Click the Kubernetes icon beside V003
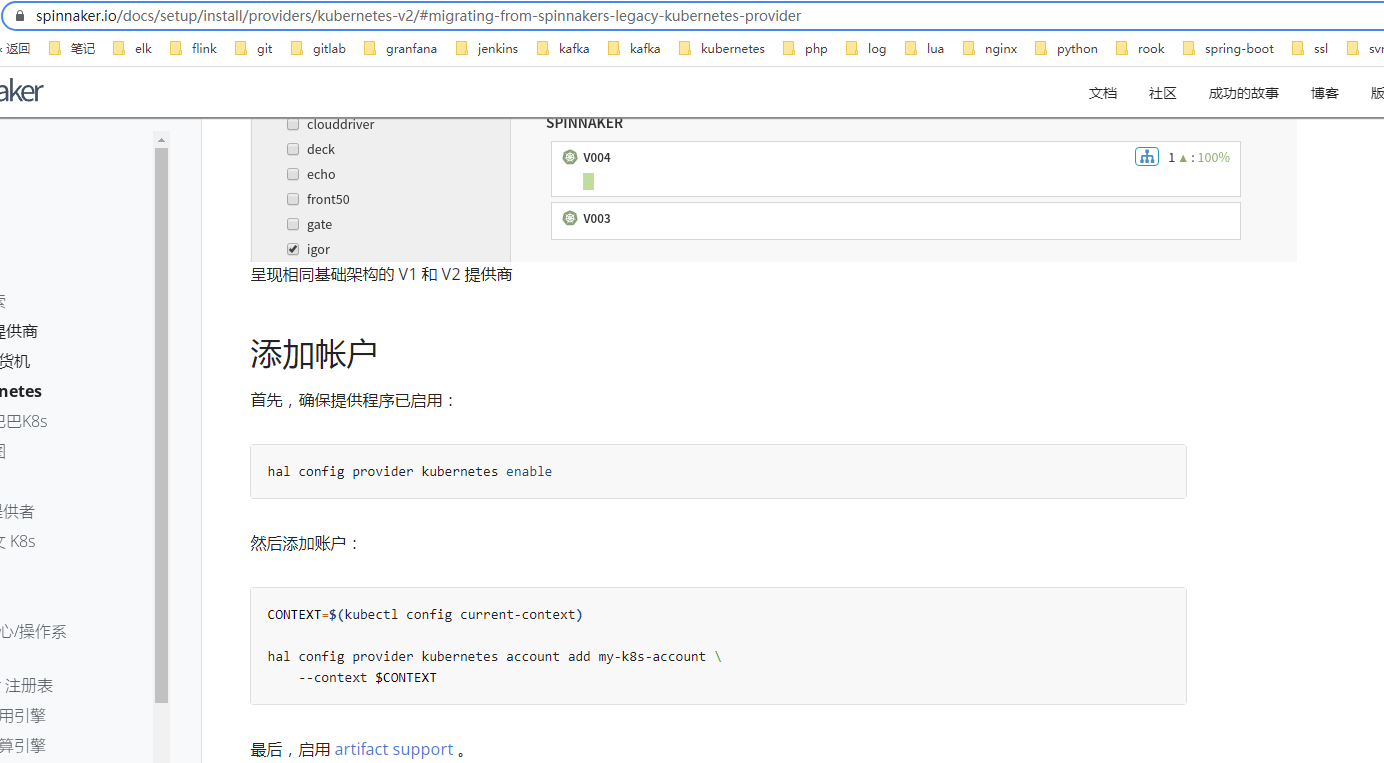This screenshot has height=763, width=1384. [570, 218]
